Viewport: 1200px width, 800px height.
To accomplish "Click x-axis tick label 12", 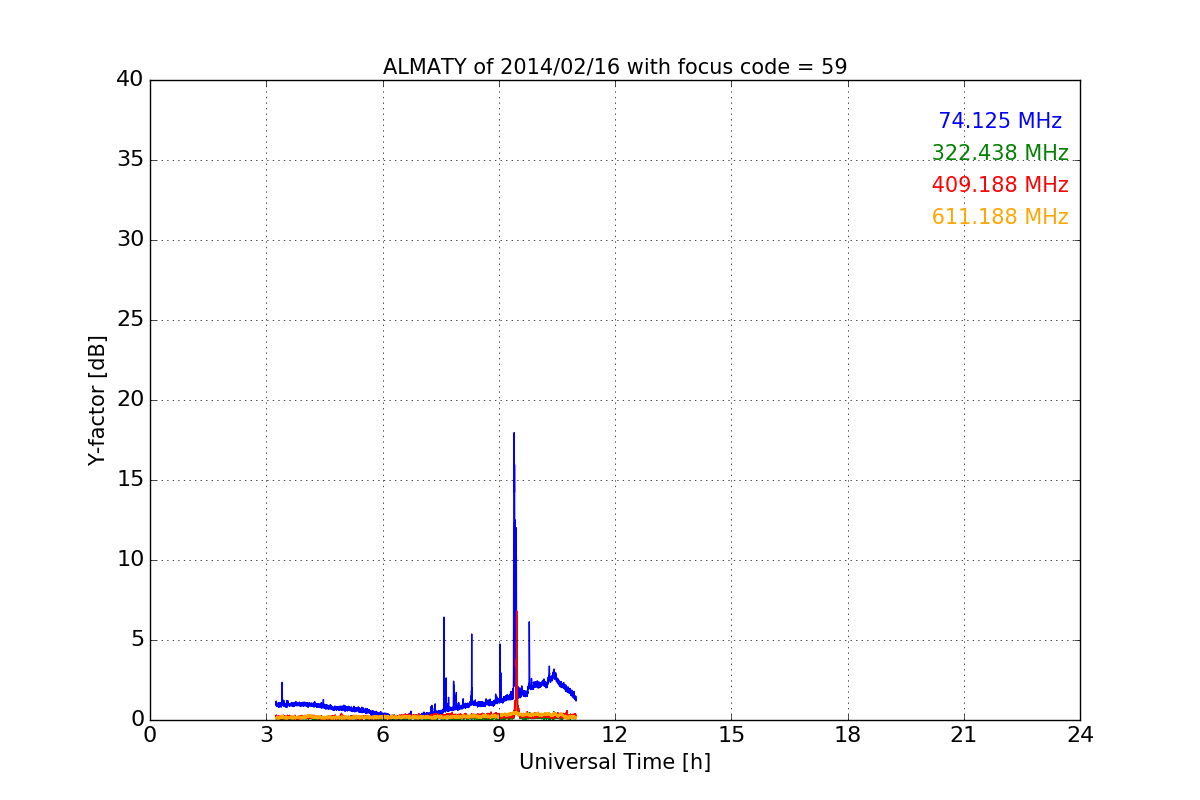I will pyautogui.click(x=615, y=735).
